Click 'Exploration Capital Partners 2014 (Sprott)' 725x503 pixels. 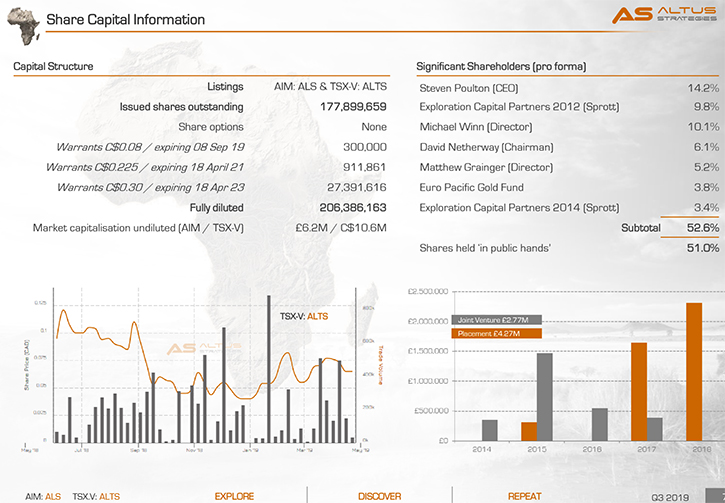tap(519, 208)
